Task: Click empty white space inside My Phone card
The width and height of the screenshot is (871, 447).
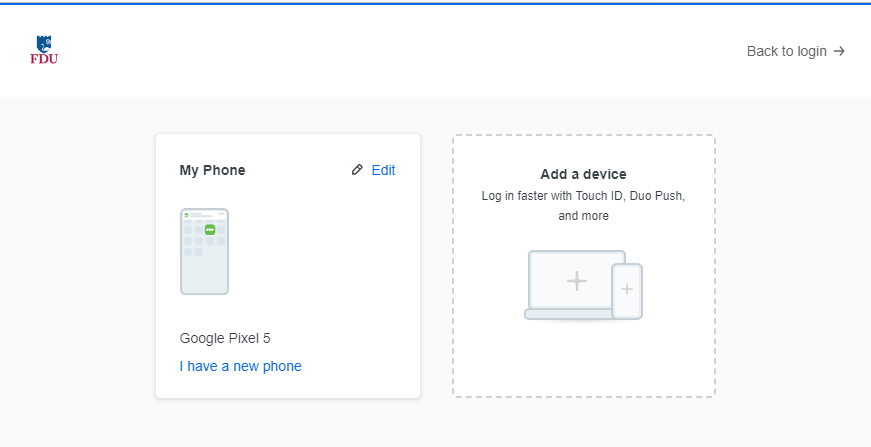Action: 322,267
